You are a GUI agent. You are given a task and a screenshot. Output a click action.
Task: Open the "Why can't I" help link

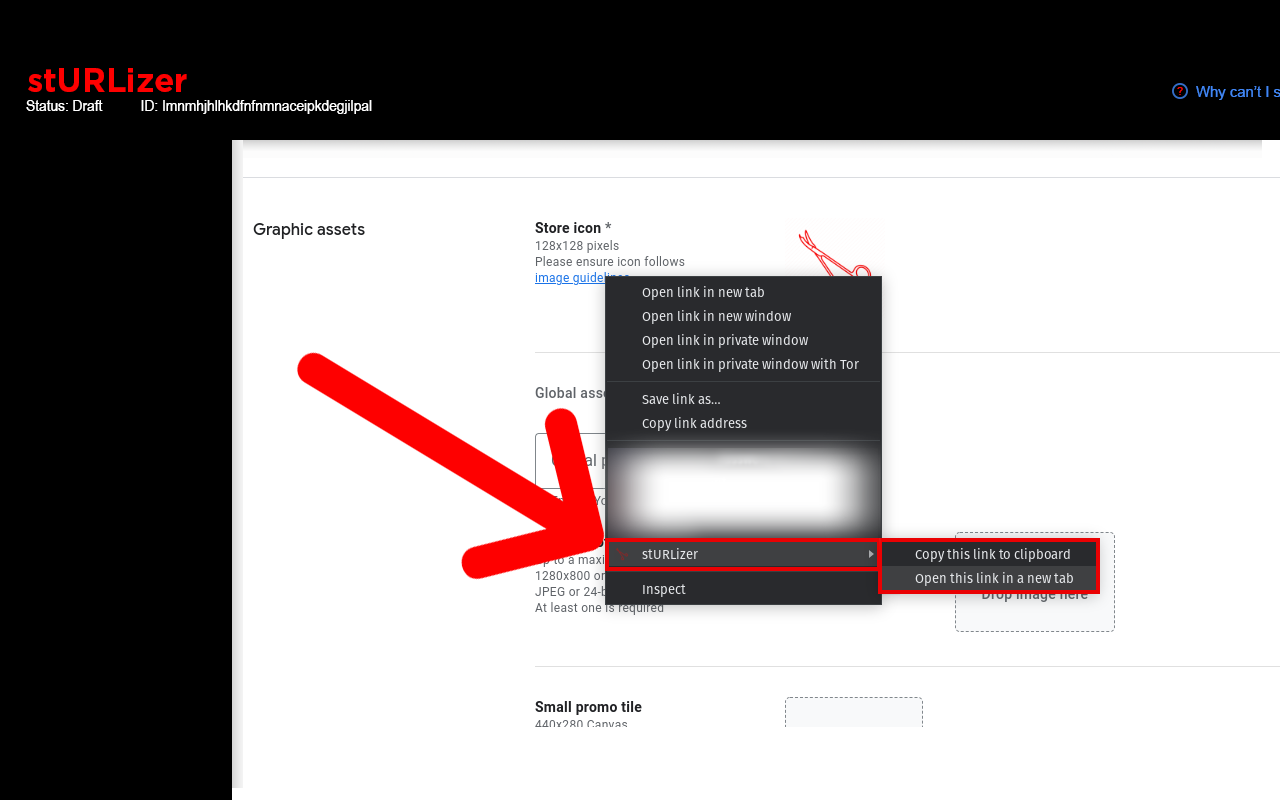tap(1237, 92)
